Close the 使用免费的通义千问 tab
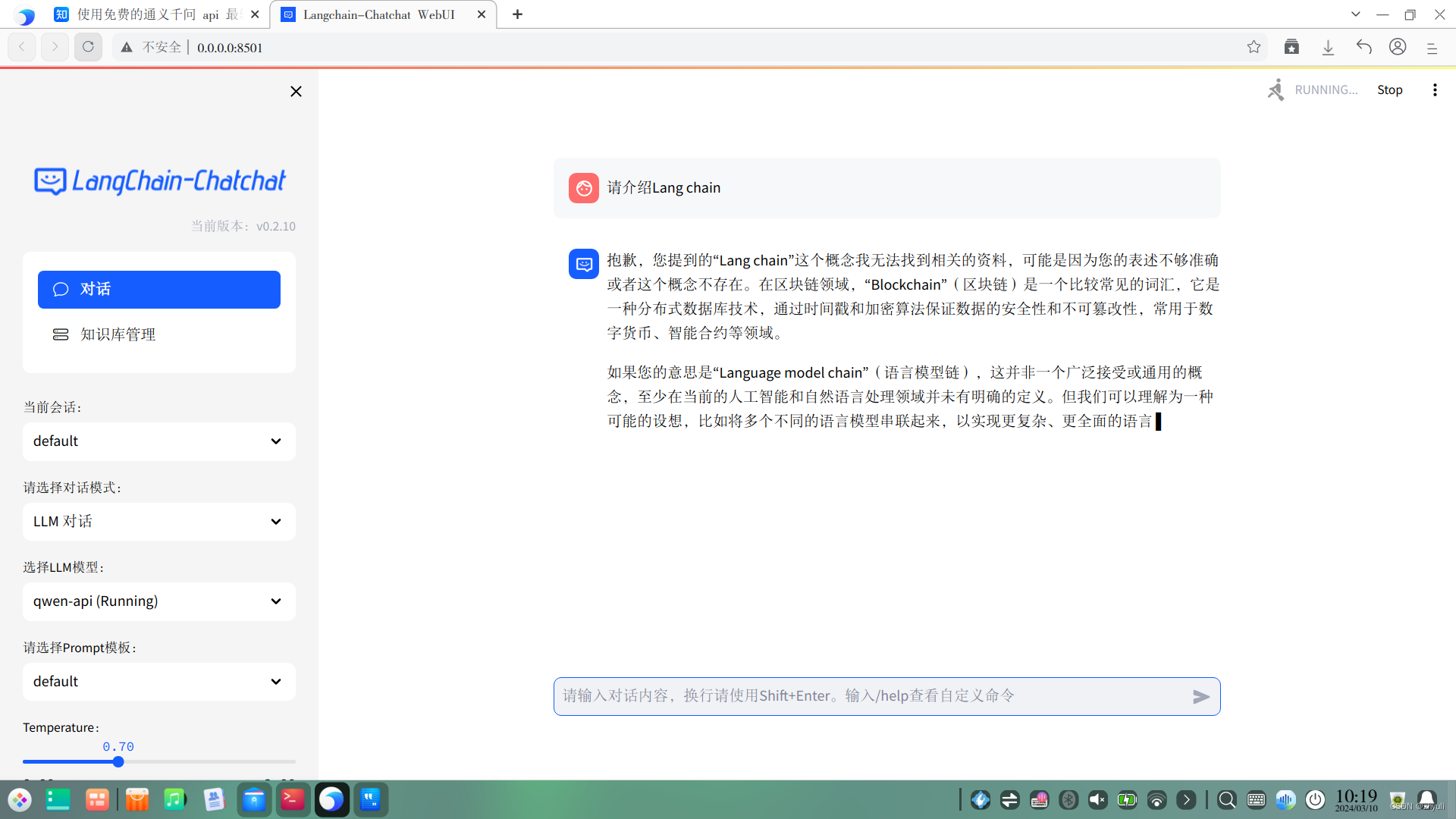Viewport: 1456px width, 819px height. (x=255, y=14)
